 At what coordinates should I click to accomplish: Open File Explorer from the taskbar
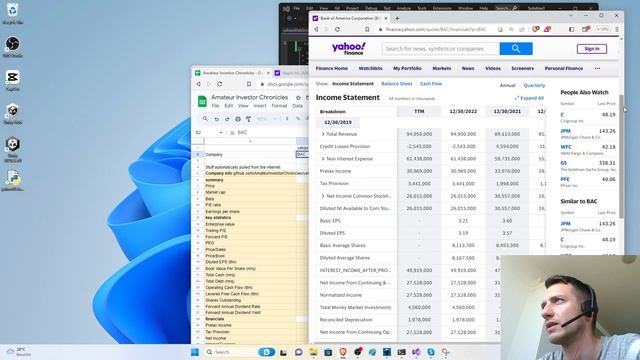[313, 352]
